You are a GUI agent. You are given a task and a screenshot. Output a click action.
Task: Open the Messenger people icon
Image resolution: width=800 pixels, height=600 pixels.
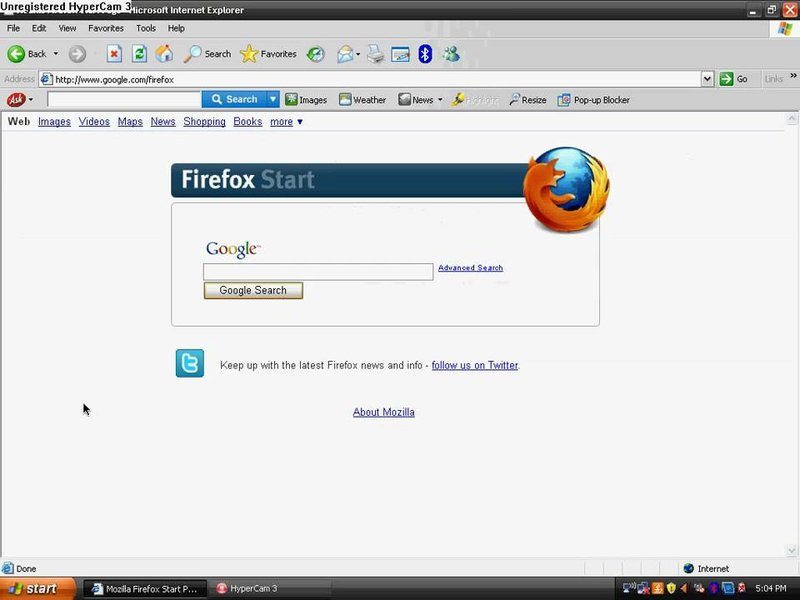click(451, 54)
